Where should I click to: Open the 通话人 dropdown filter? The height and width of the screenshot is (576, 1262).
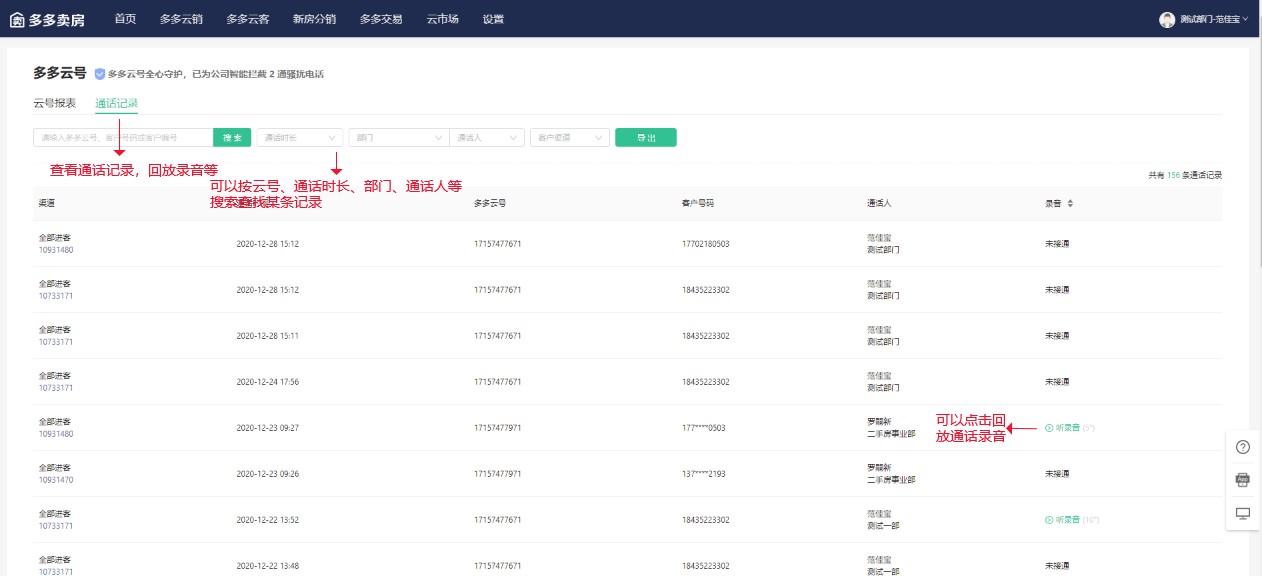[487, 138]
